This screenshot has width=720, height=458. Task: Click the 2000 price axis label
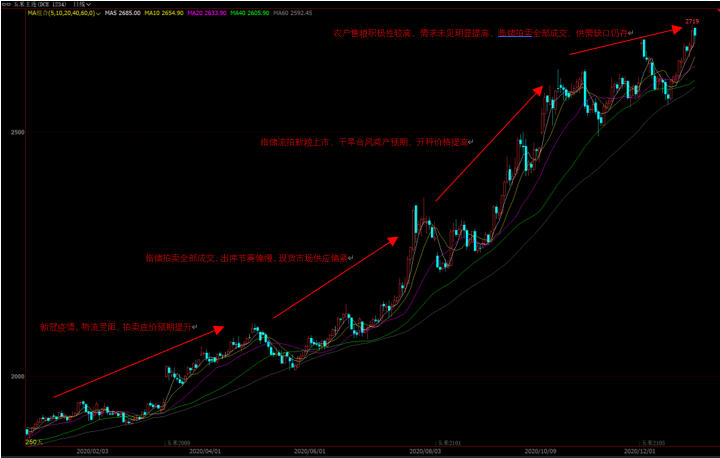tap(17, 377)
